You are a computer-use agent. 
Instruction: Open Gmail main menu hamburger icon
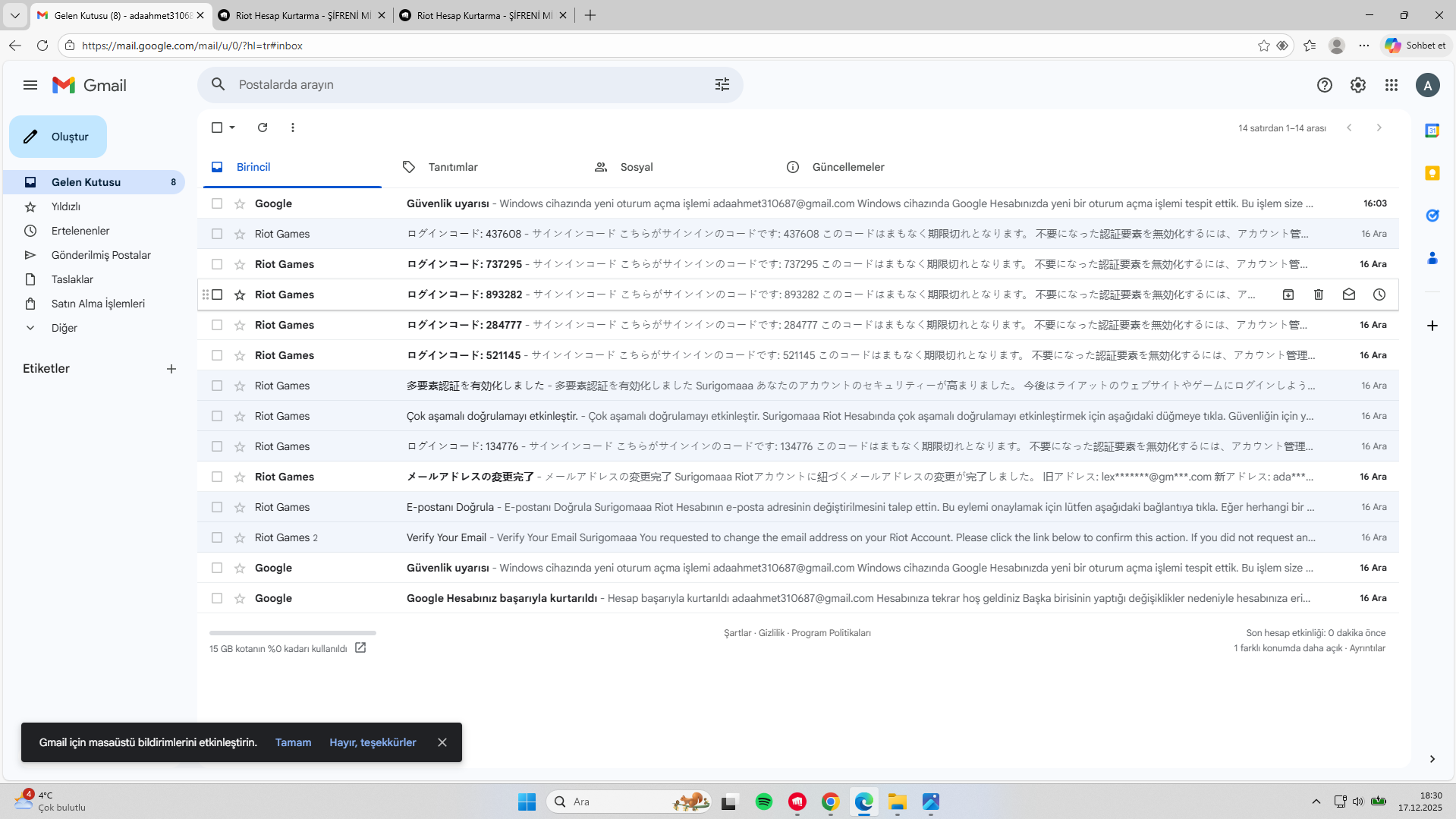point(30,85)
